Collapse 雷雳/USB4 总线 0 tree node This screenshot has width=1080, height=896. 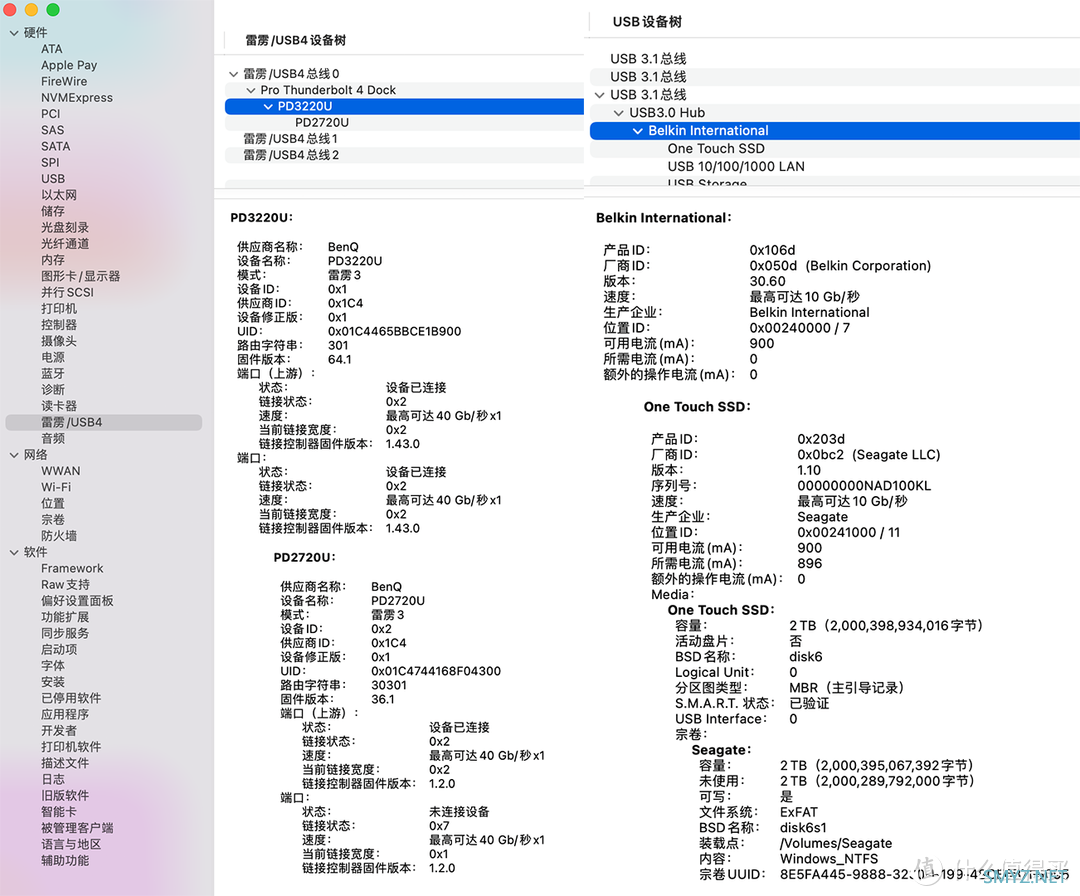233,74
